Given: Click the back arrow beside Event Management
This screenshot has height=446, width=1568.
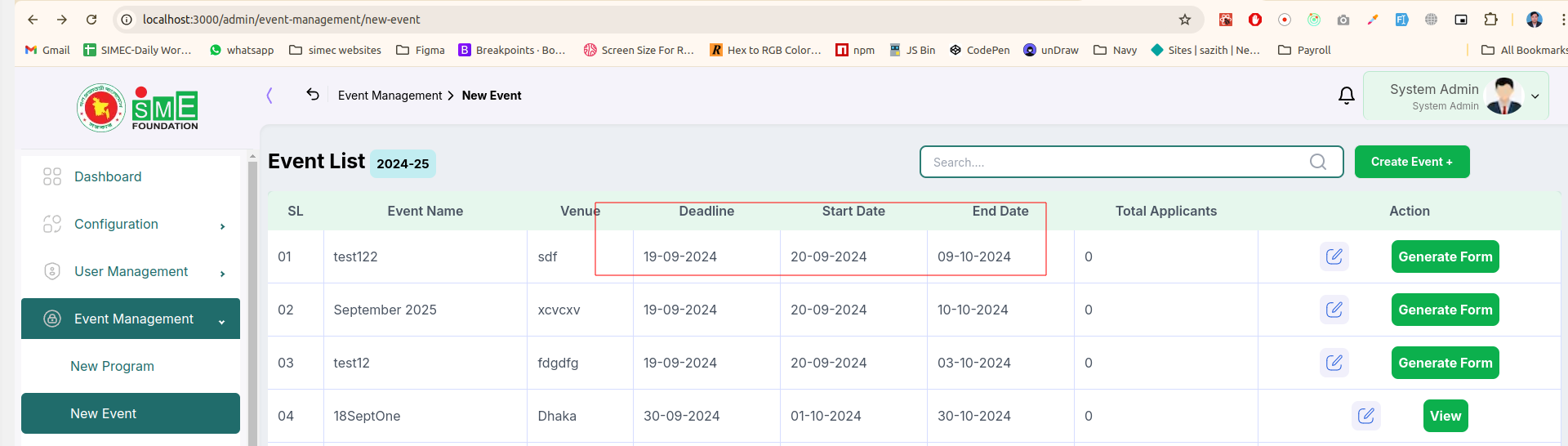Looking at the screenshot, I should (313, 95).
